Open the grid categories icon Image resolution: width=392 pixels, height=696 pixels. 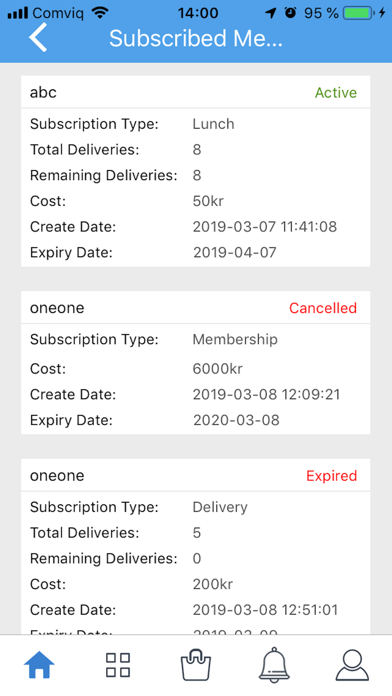[118, 664]
